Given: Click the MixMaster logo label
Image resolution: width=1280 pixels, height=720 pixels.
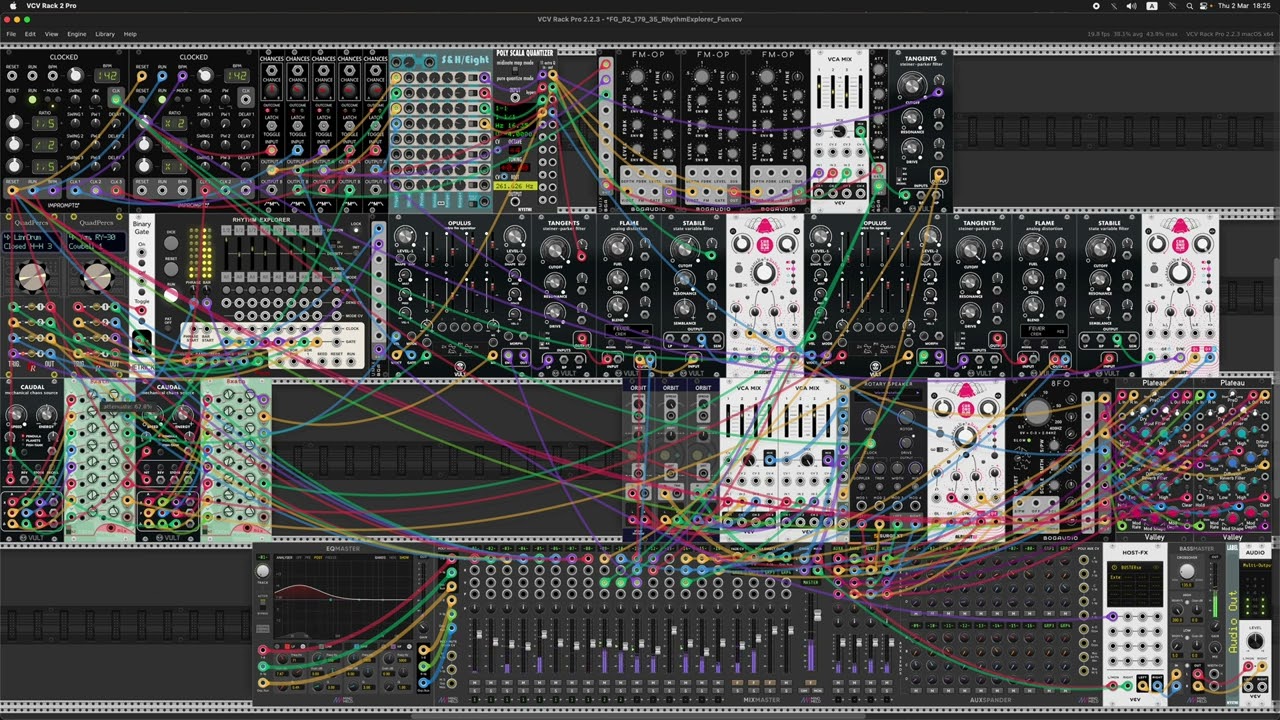Looking at the screenshot, I should pyautogui.click(x=762, y=700).
